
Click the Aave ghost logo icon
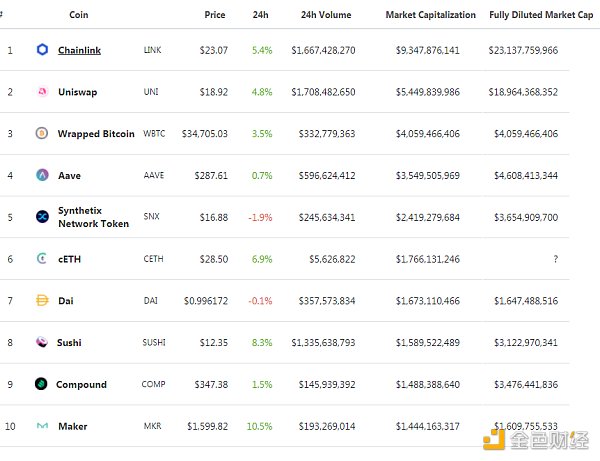pos(42,175)
